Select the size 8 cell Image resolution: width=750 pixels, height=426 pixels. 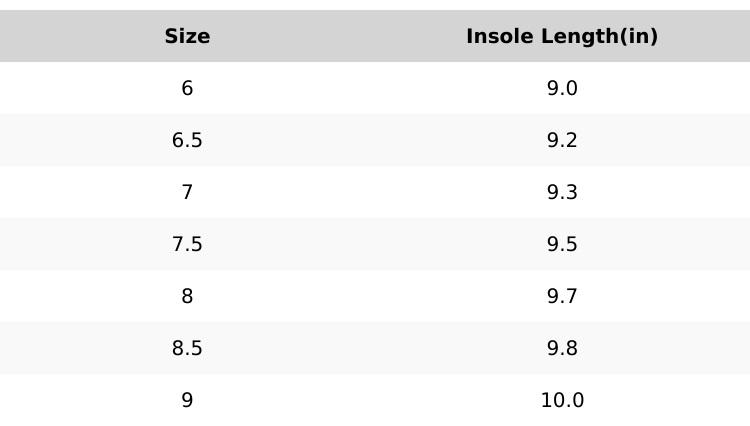coord(187,297)
